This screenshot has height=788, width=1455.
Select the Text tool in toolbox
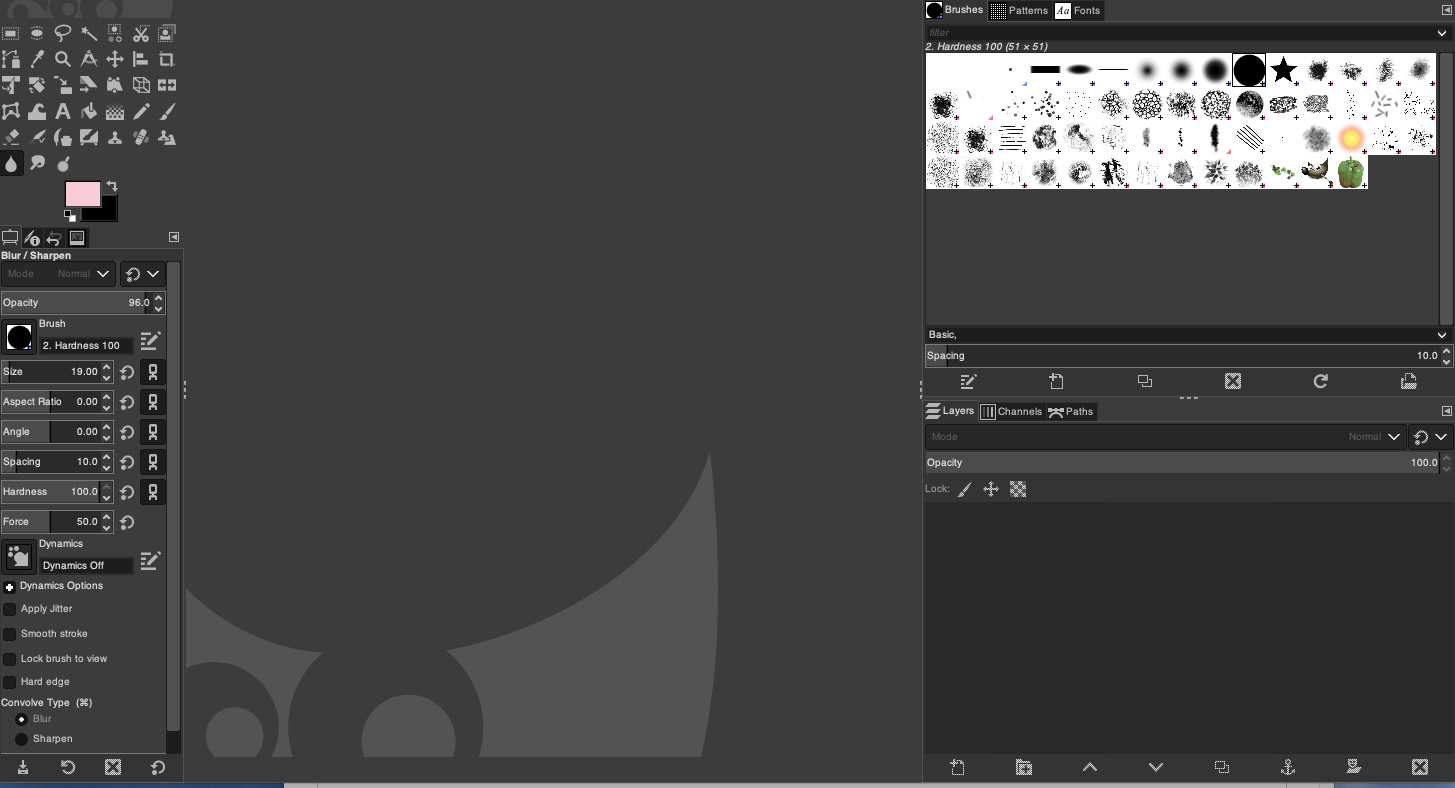[63, 112]
